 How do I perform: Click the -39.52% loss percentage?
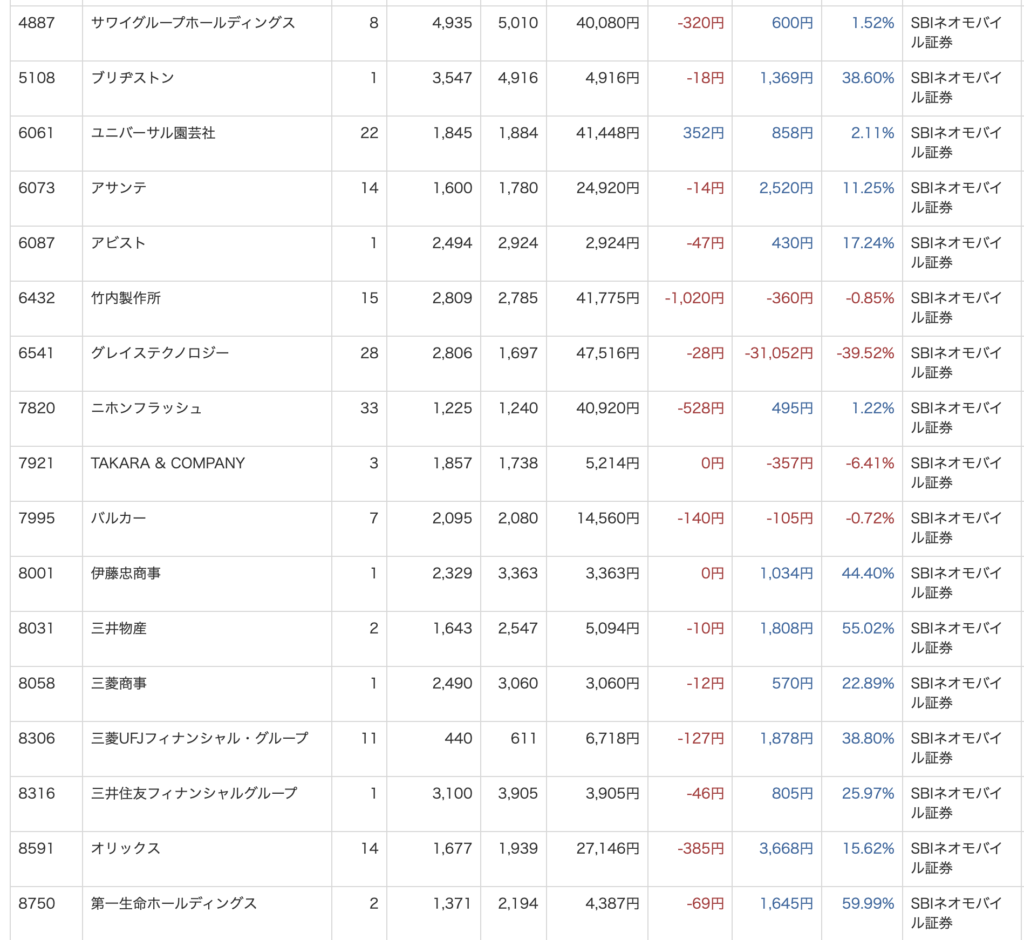tap(865, 353)
